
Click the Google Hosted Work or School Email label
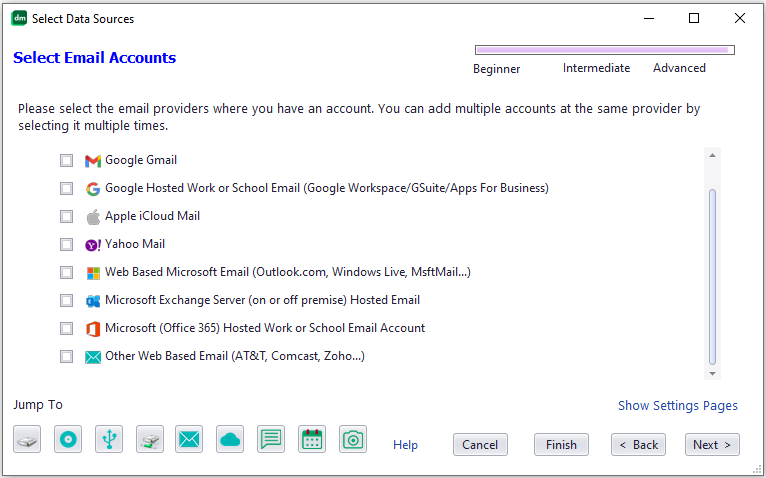coord(327,188)
